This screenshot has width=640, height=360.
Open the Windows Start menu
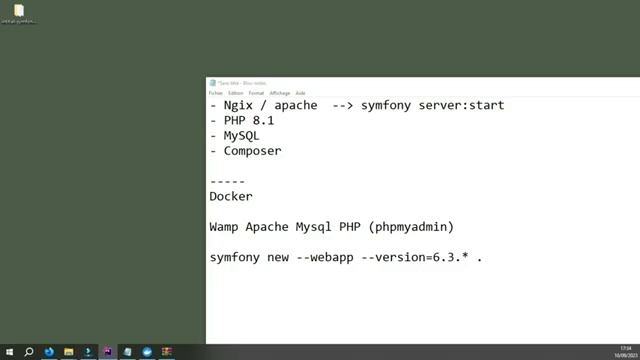(9, 351)
